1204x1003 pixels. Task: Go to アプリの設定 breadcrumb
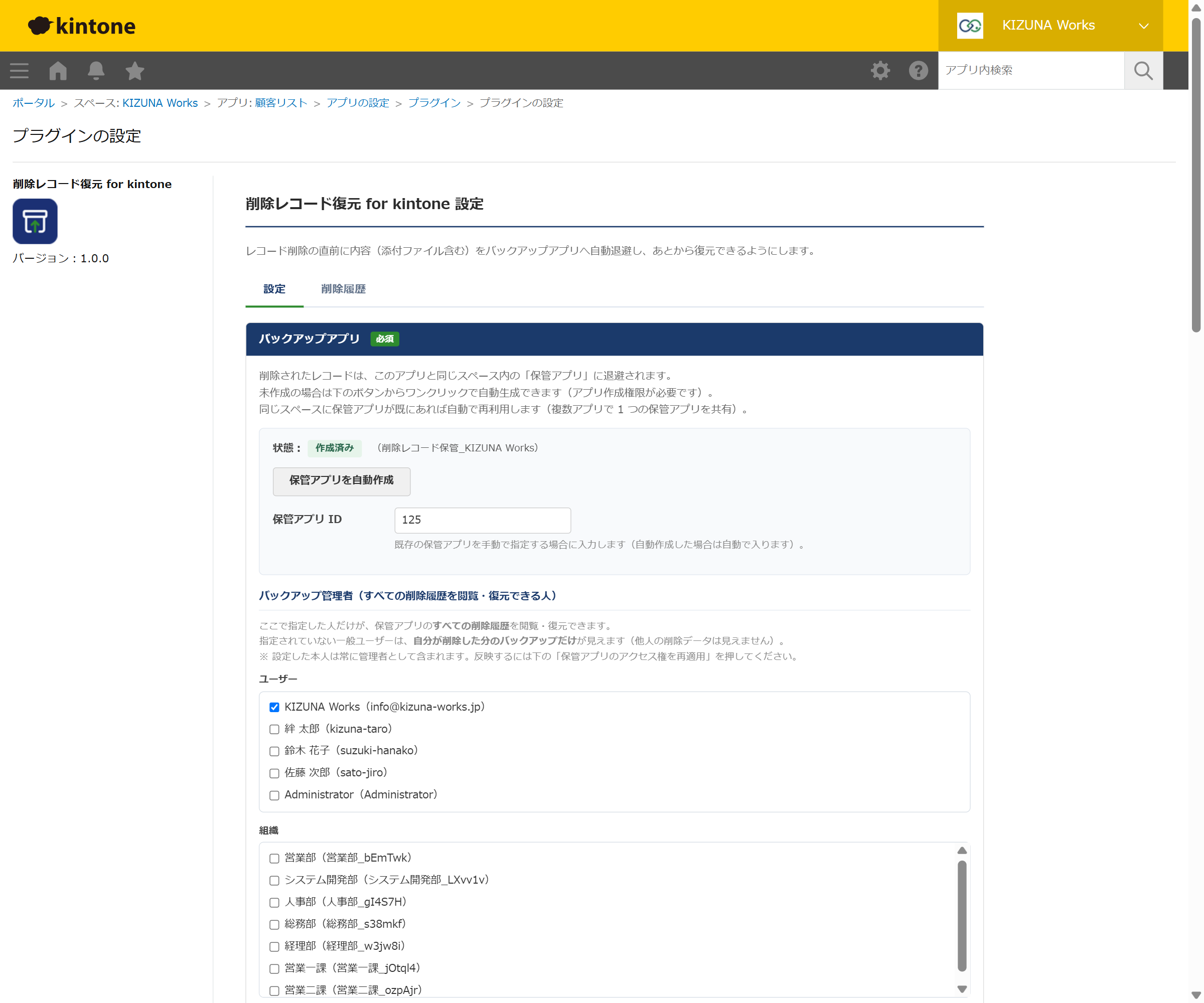point(358,103)
